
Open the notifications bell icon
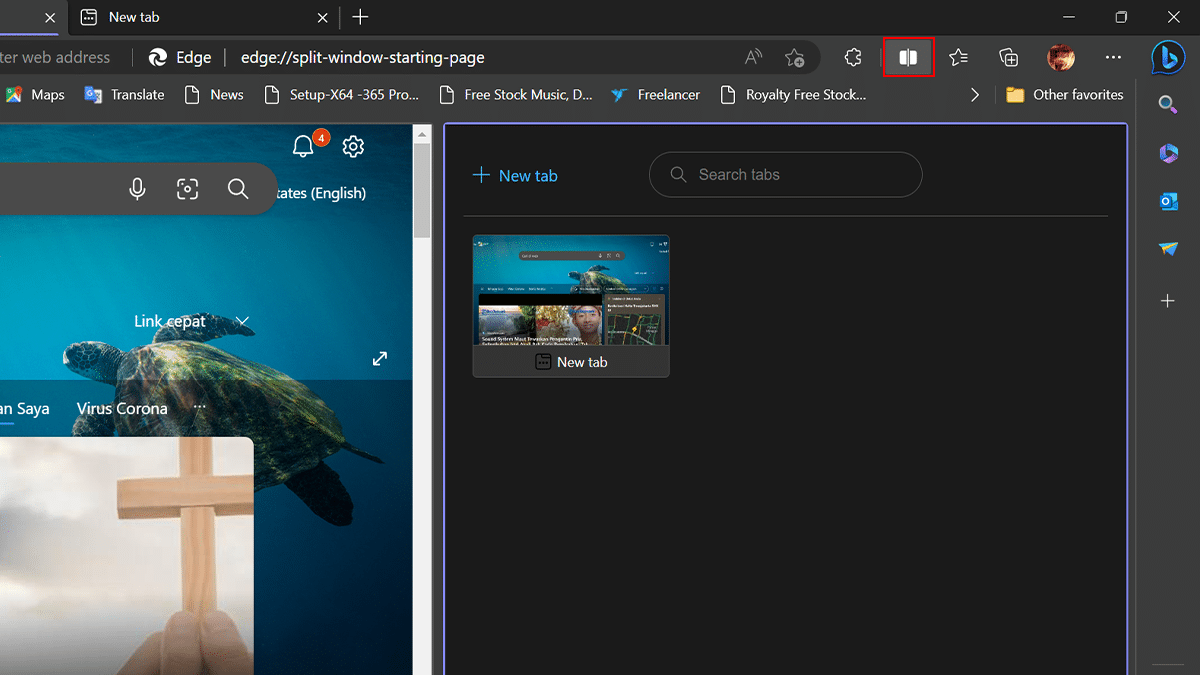pyautogui.click(x=303, y=147)
